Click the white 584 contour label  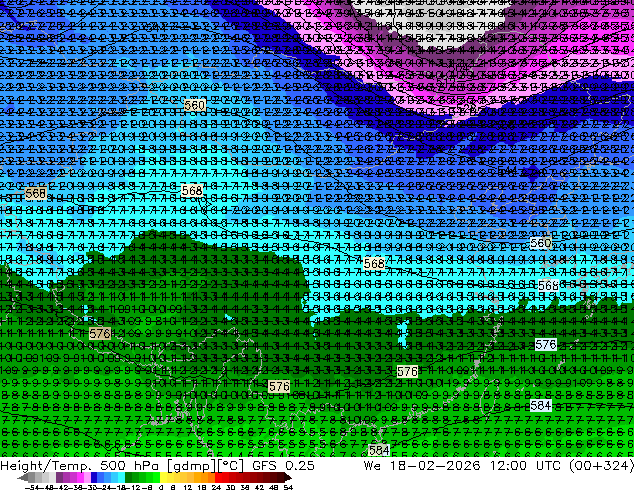pyautogui.click(x=540, y=405)
